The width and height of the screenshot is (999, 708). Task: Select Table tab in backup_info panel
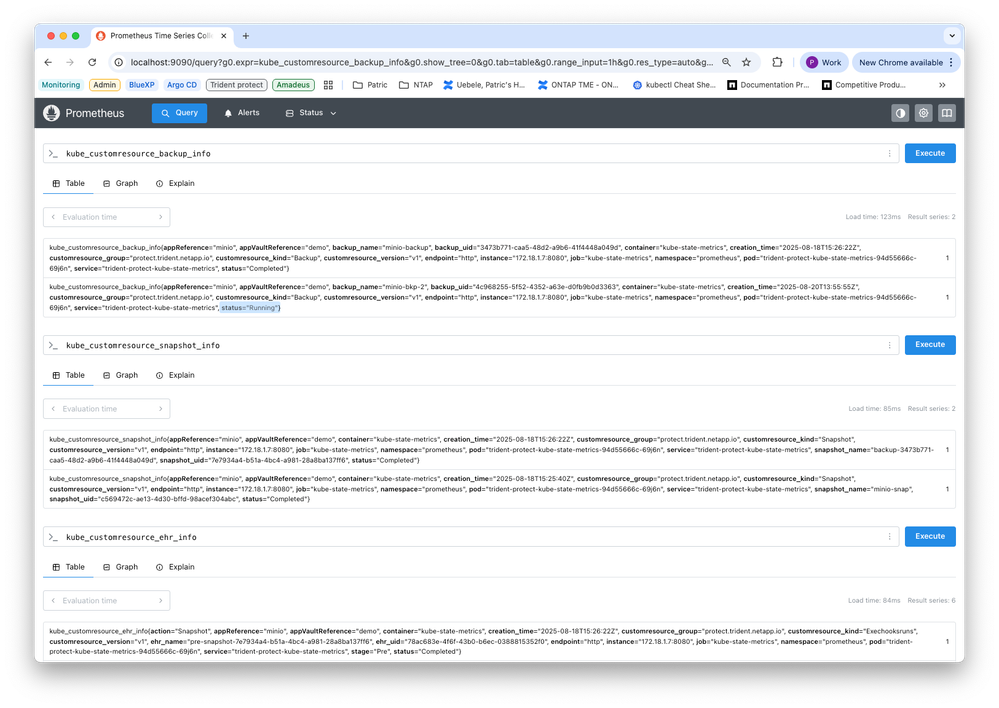click(68, 184)
